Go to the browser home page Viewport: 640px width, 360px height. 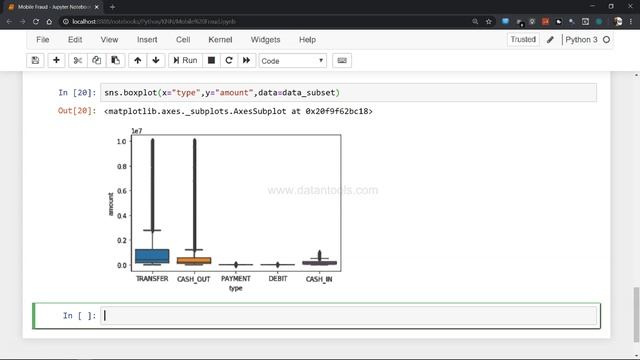[49, 22]
